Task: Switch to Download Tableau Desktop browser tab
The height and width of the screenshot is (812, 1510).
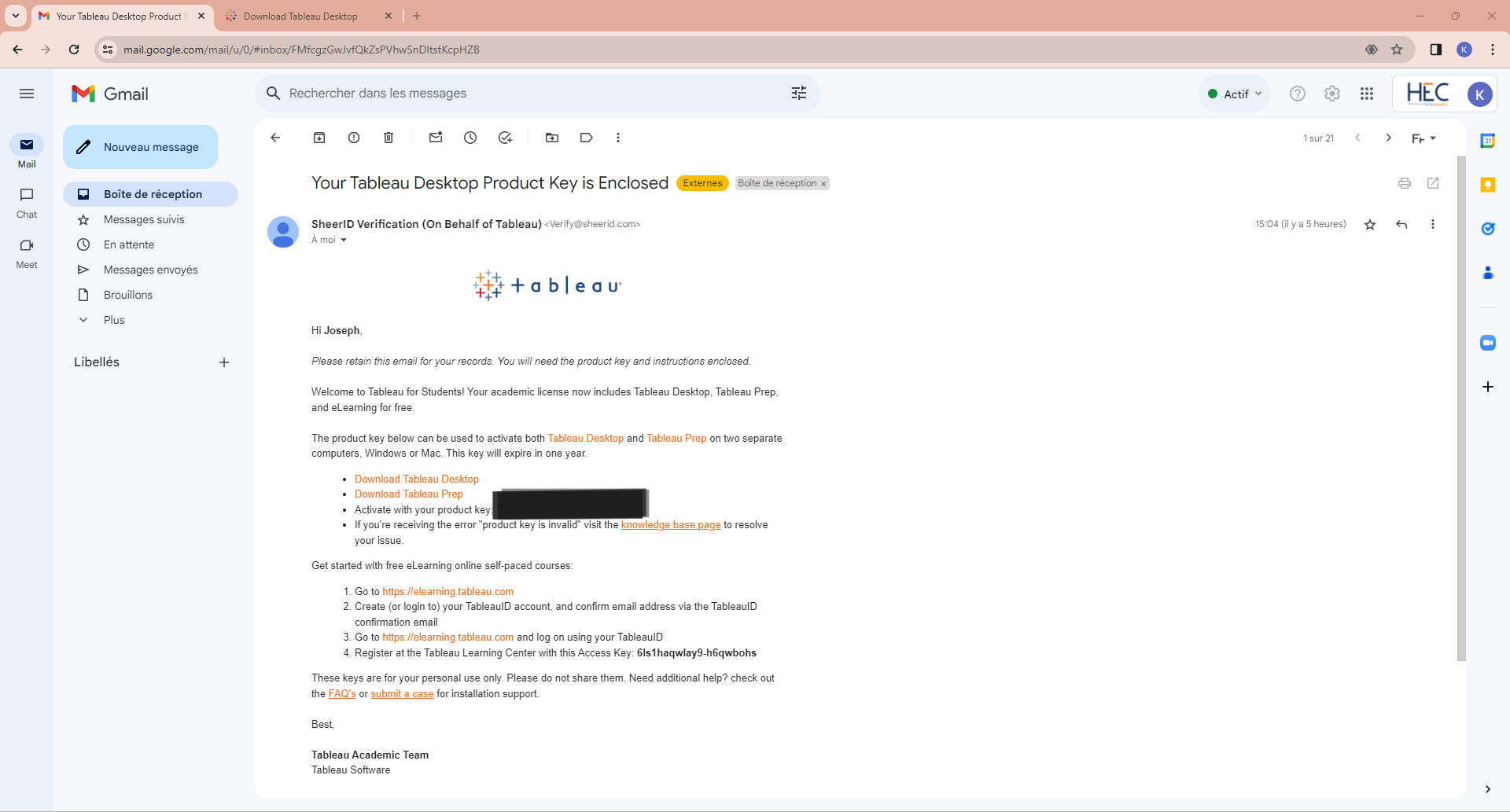Action: 308,16
